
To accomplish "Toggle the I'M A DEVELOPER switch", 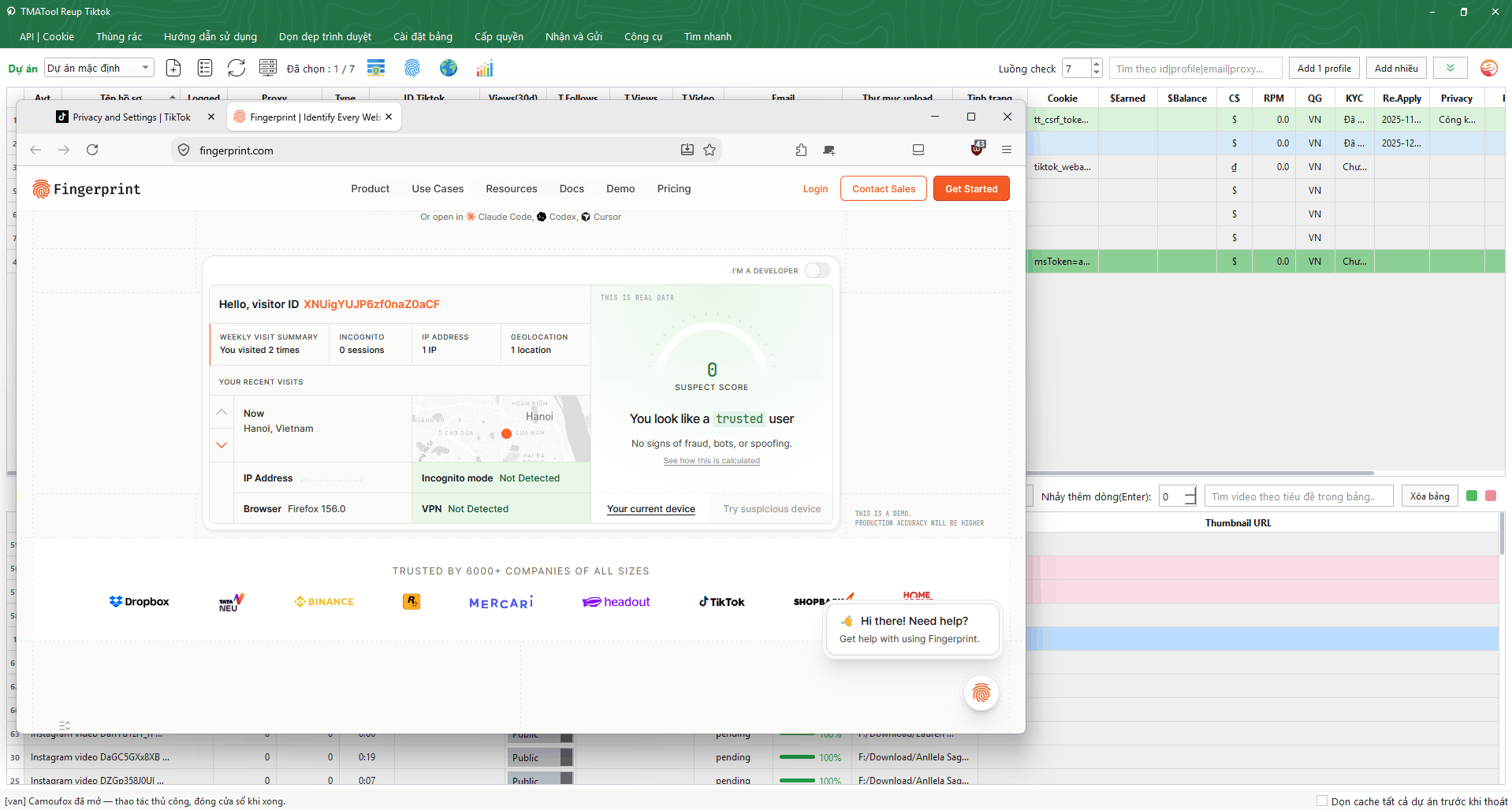I will pyautogui.click(x=817, y=270).
